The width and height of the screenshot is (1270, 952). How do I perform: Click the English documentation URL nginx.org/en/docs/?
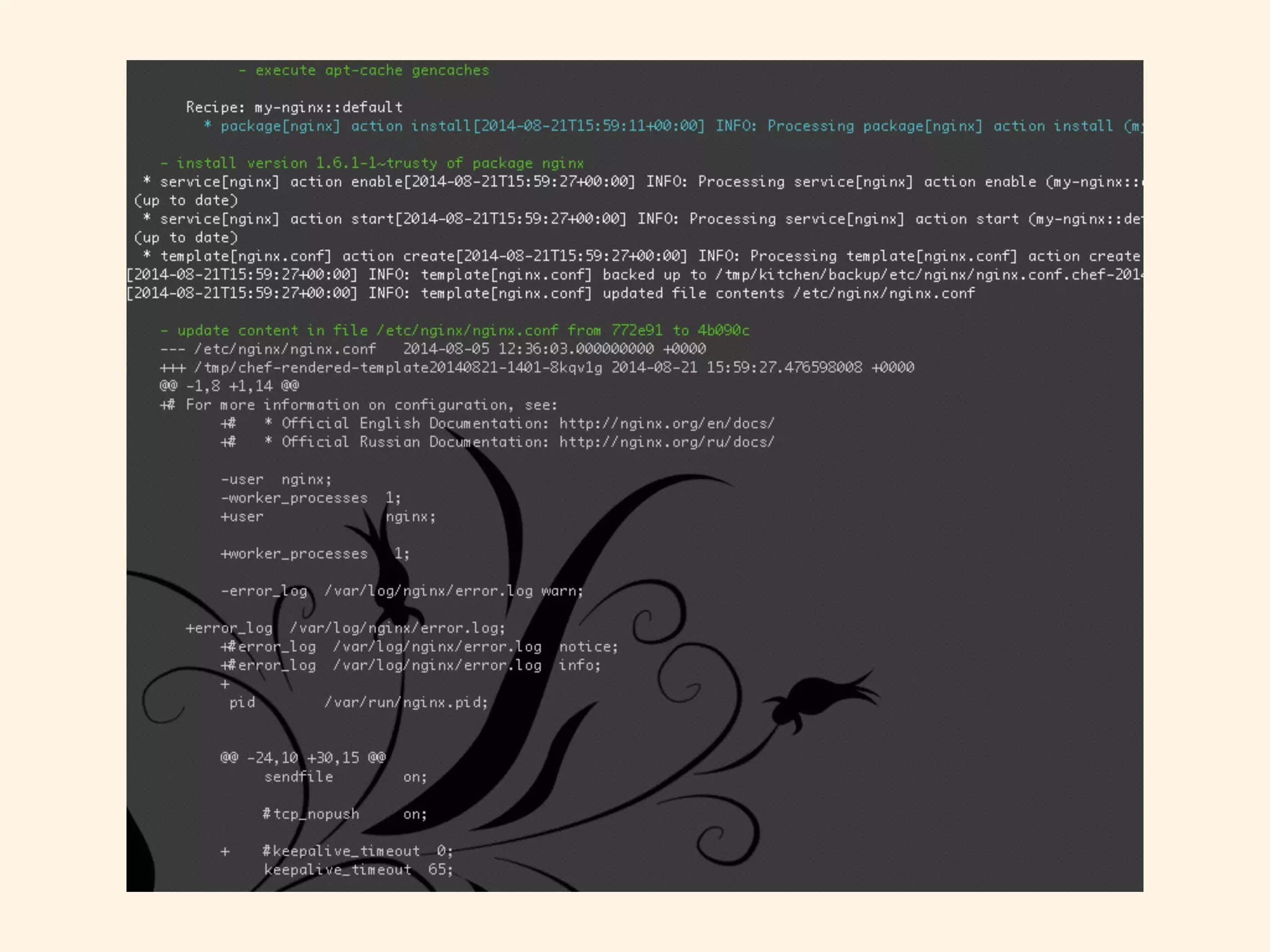(x=667, y=424)
